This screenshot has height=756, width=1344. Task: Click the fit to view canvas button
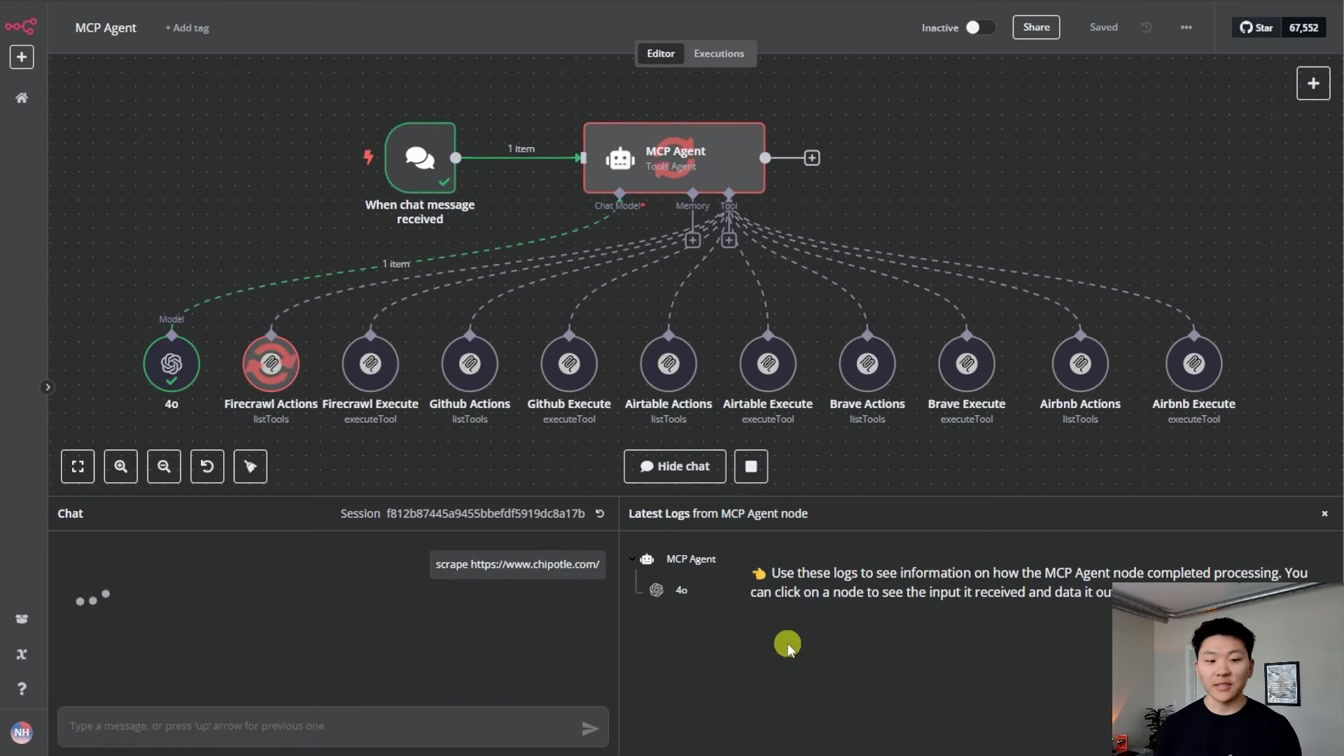tap(78, 466)
